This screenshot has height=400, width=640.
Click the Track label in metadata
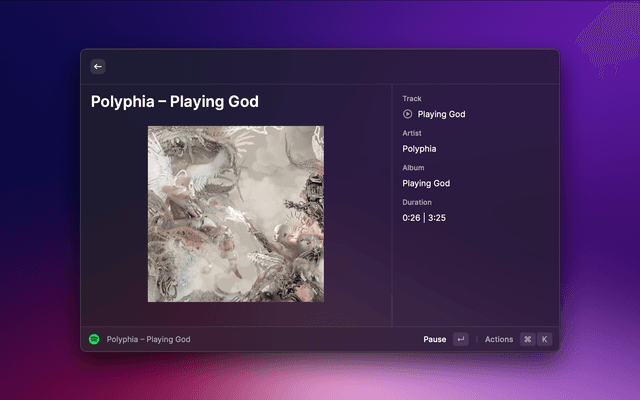coord(412,98)
